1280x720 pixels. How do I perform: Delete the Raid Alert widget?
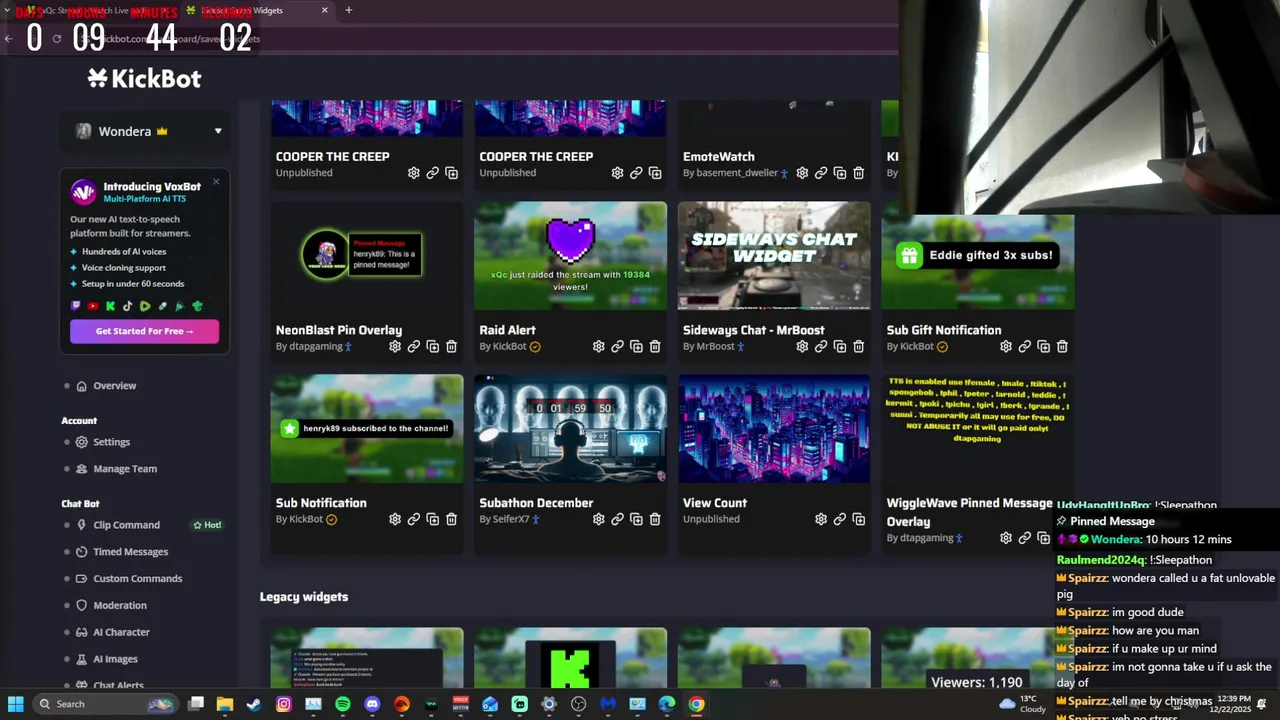click(x=655, y=346)
